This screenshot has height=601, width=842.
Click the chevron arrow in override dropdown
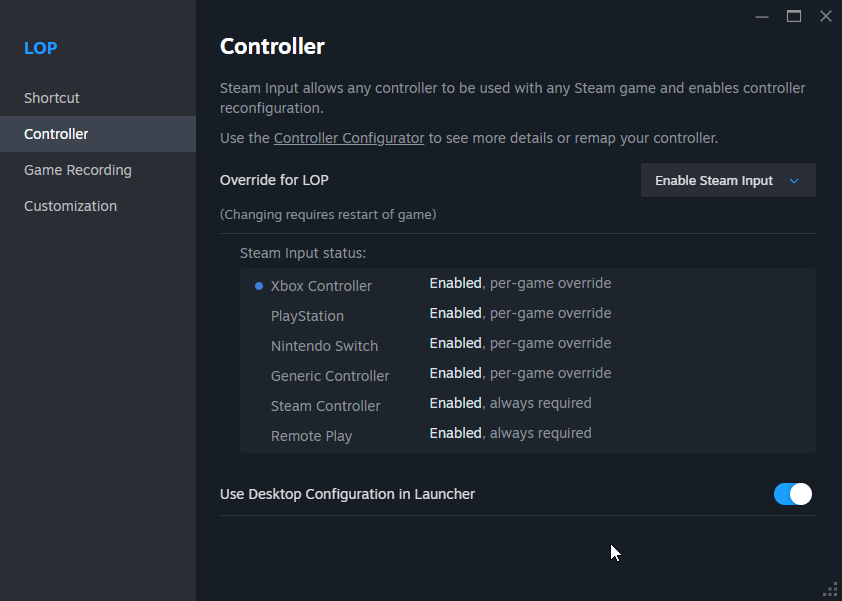click(x=794, y=181)
